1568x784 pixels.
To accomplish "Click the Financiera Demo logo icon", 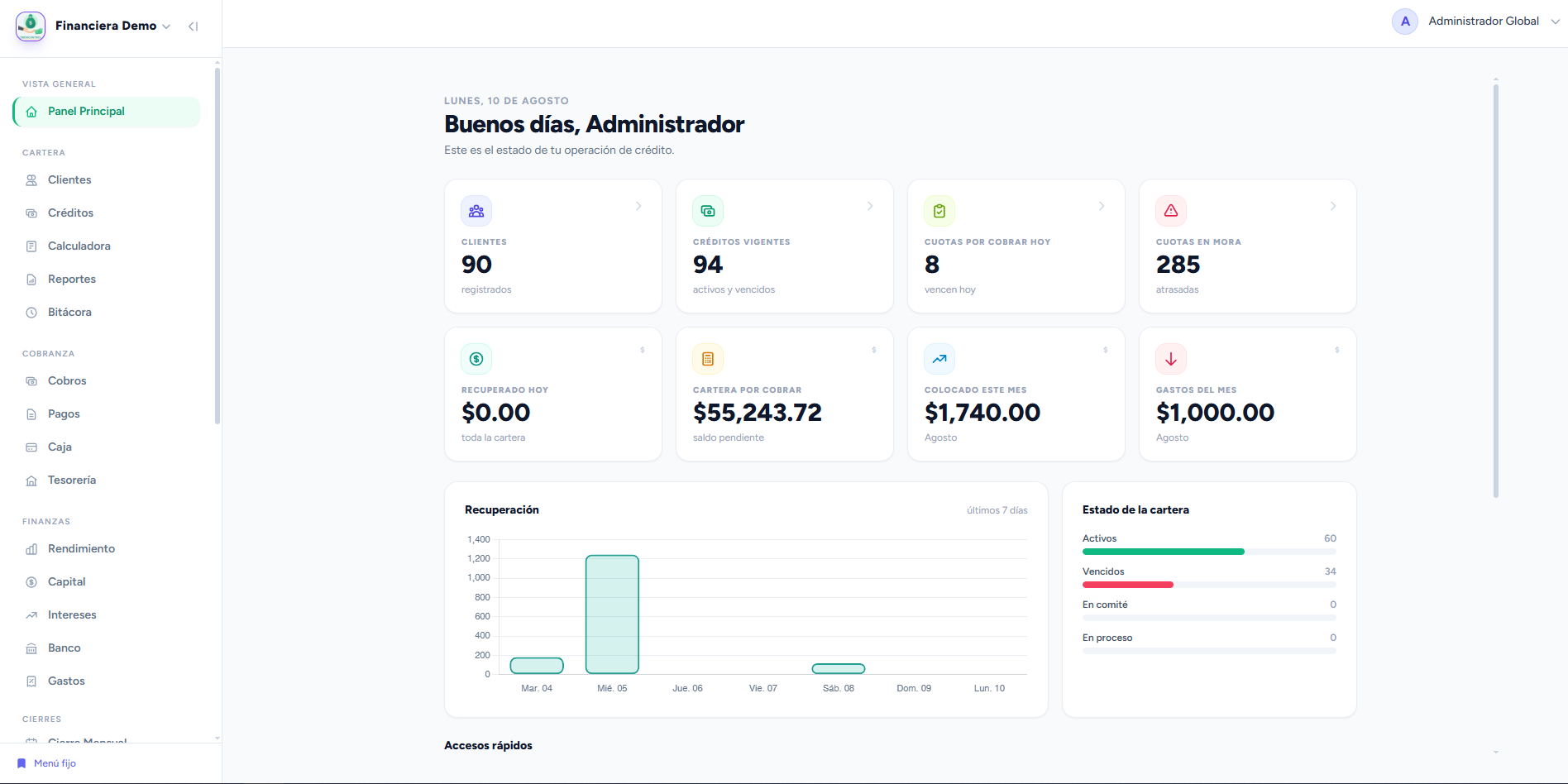I will 31,26.
